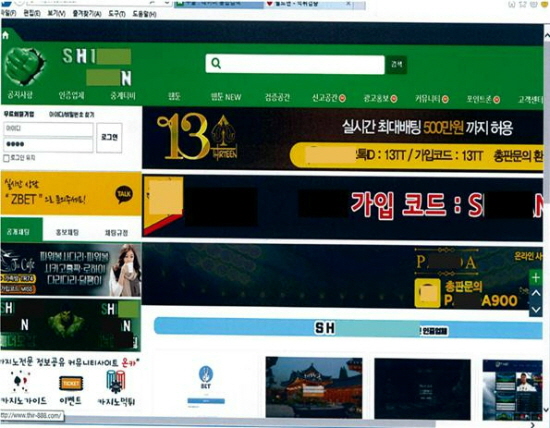Open the 아이디/비밀번호 찾기 link

[x=72, y=114]
